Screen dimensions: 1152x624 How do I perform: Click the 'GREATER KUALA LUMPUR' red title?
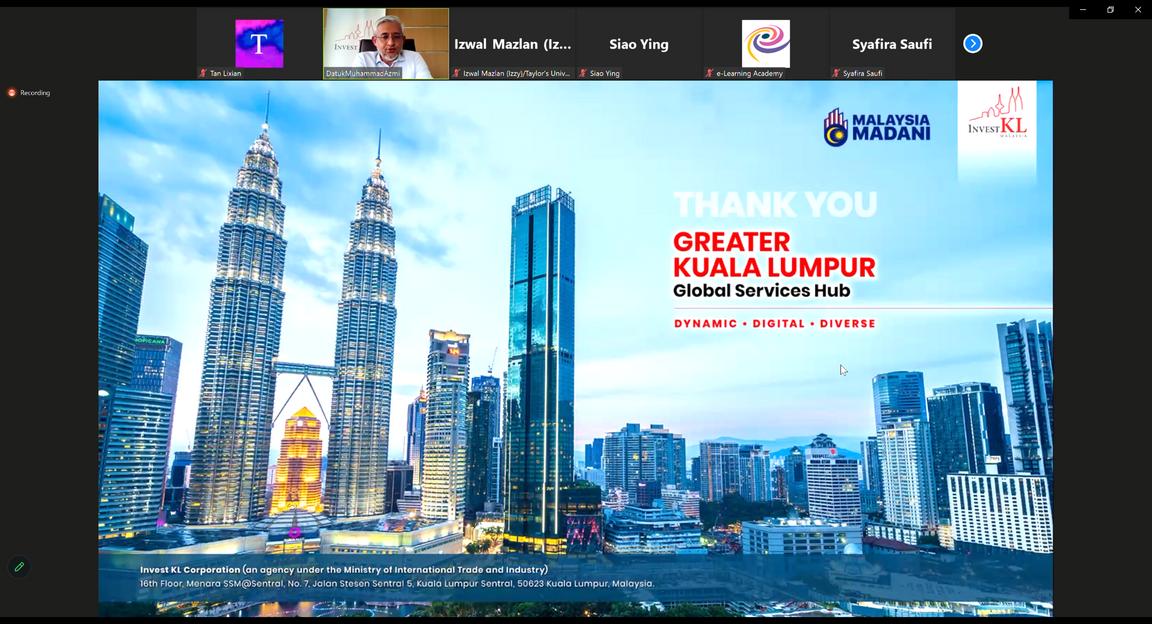click(774, 254)
